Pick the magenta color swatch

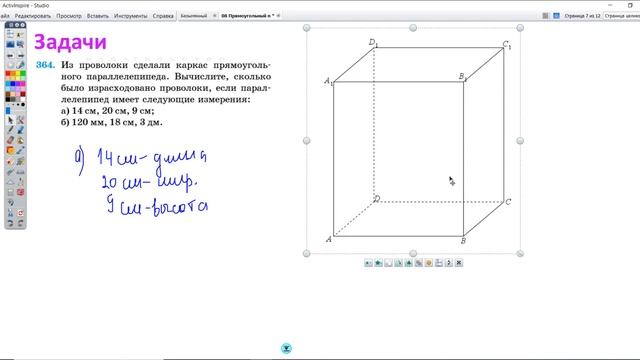(x=22, y=84)
